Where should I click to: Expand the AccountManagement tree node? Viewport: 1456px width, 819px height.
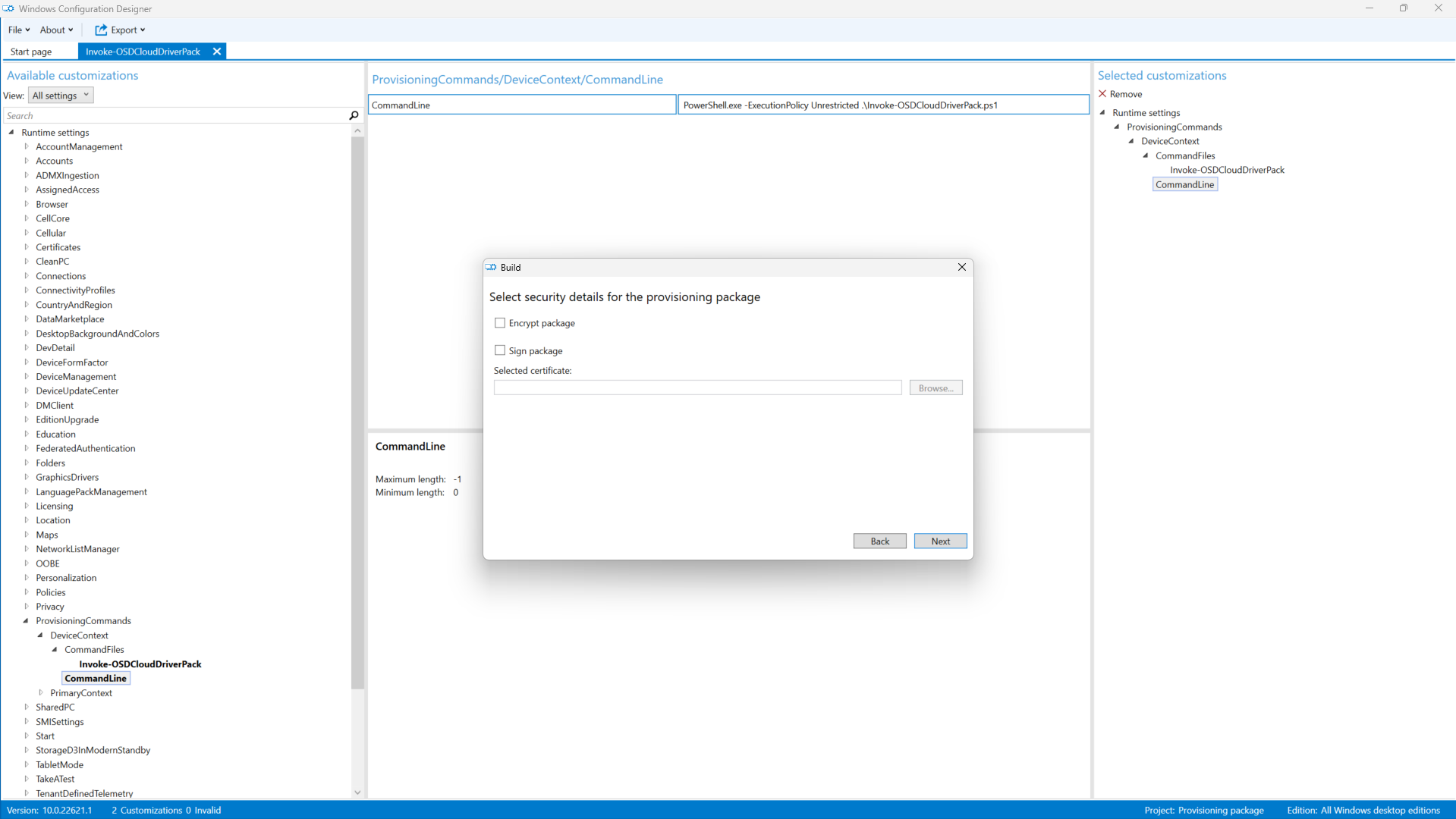coord(27,146)
